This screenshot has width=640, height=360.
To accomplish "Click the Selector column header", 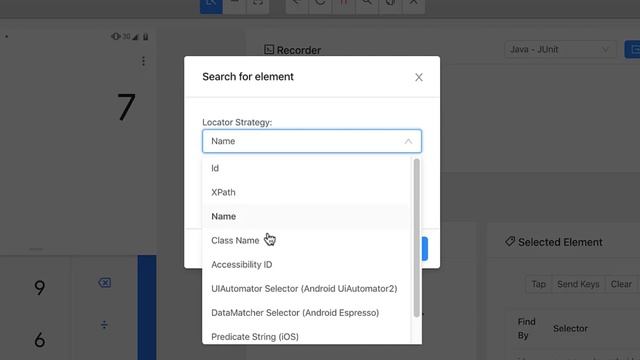I will coord(570,329).
